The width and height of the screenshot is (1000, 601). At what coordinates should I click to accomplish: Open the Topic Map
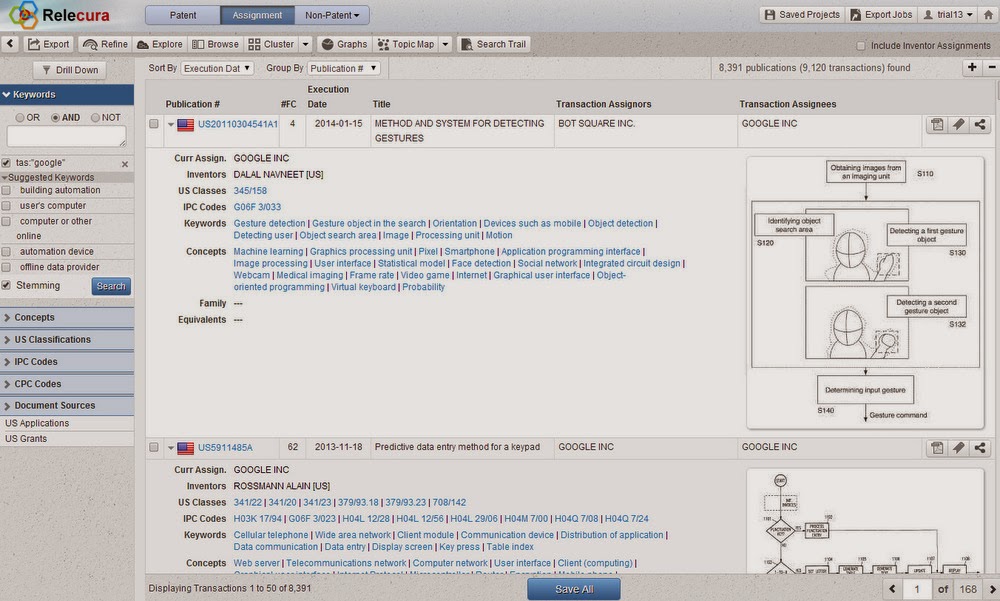(x=406, y=44)
